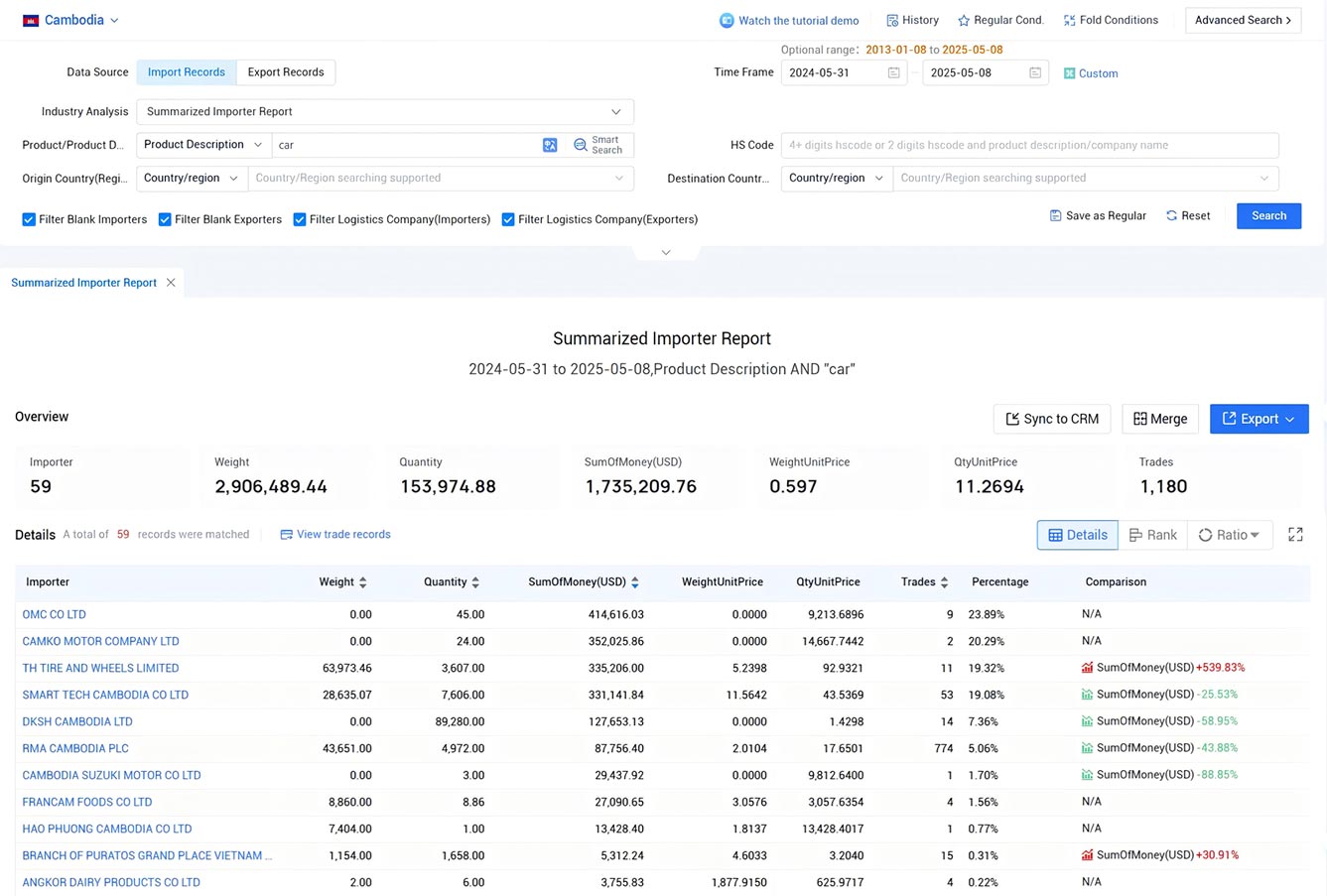This screenshot has width=1327, height=896.
Task: Sort by Trades column arrows
Action: [x=944, y=582]
